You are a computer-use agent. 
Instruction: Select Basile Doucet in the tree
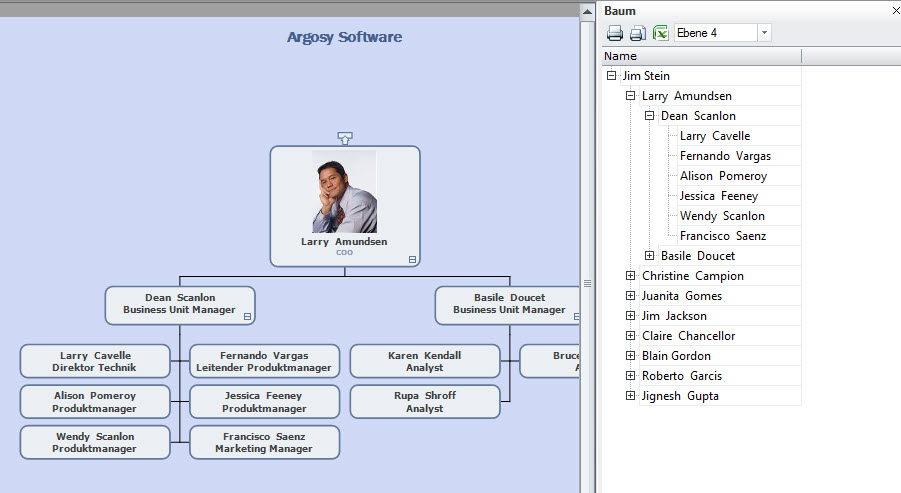pos(698,256)
